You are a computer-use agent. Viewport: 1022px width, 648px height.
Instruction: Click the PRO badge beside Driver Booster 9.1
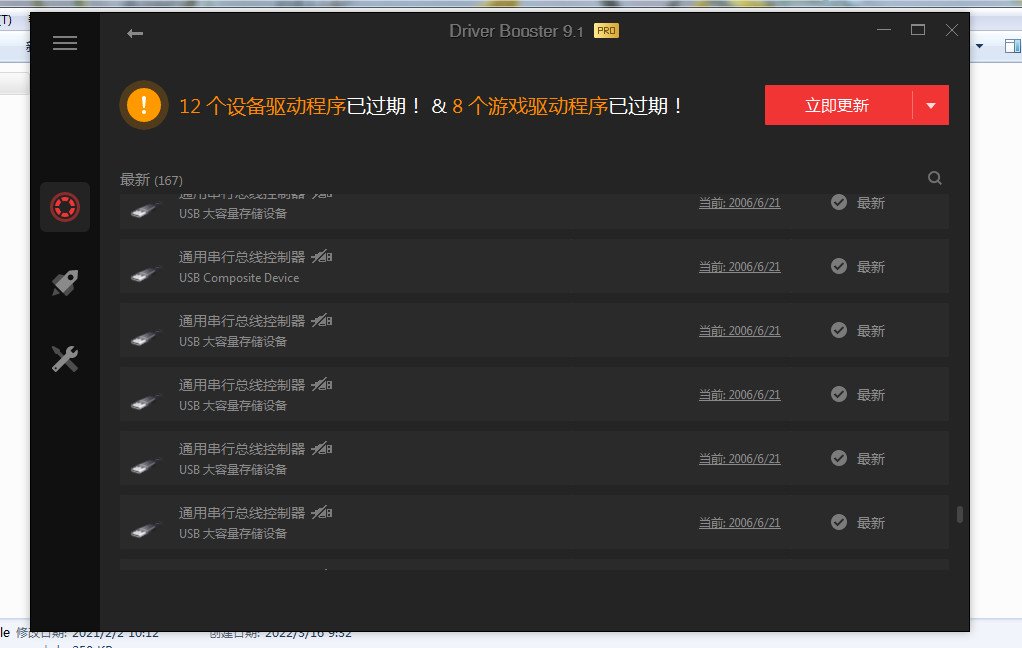coord(605,31)
